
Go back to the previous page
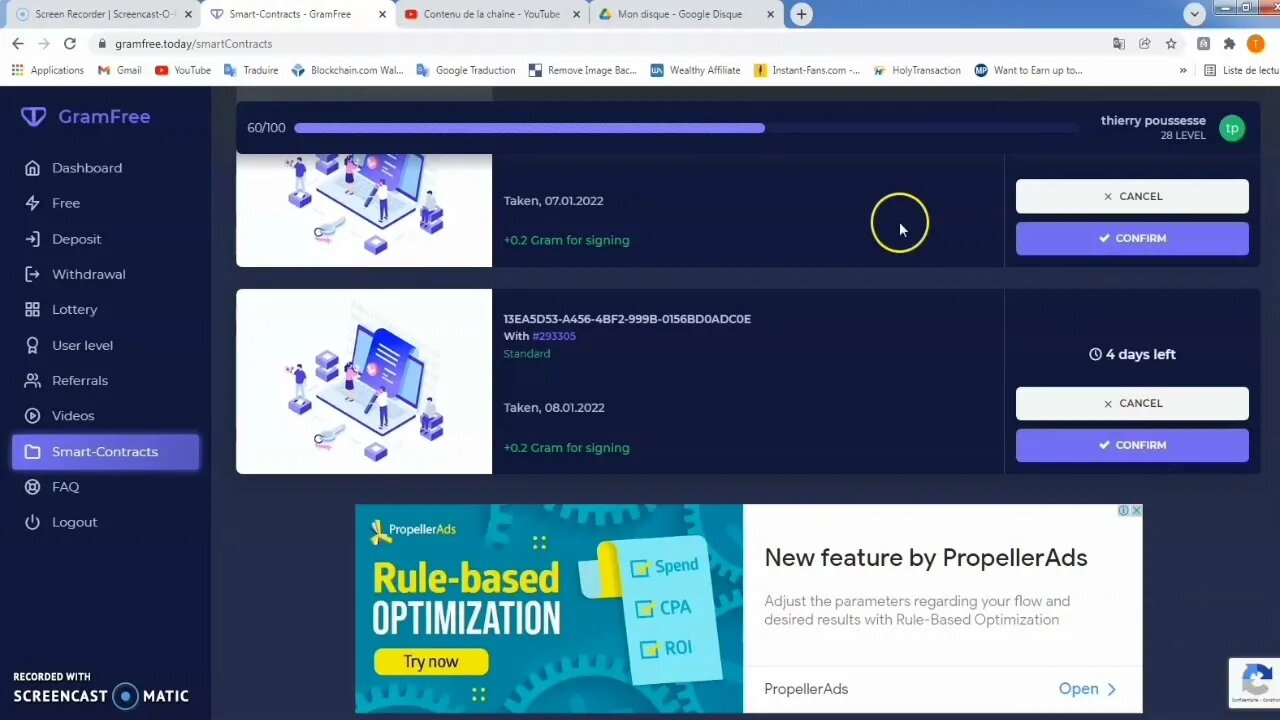click(x=18, y=44)
